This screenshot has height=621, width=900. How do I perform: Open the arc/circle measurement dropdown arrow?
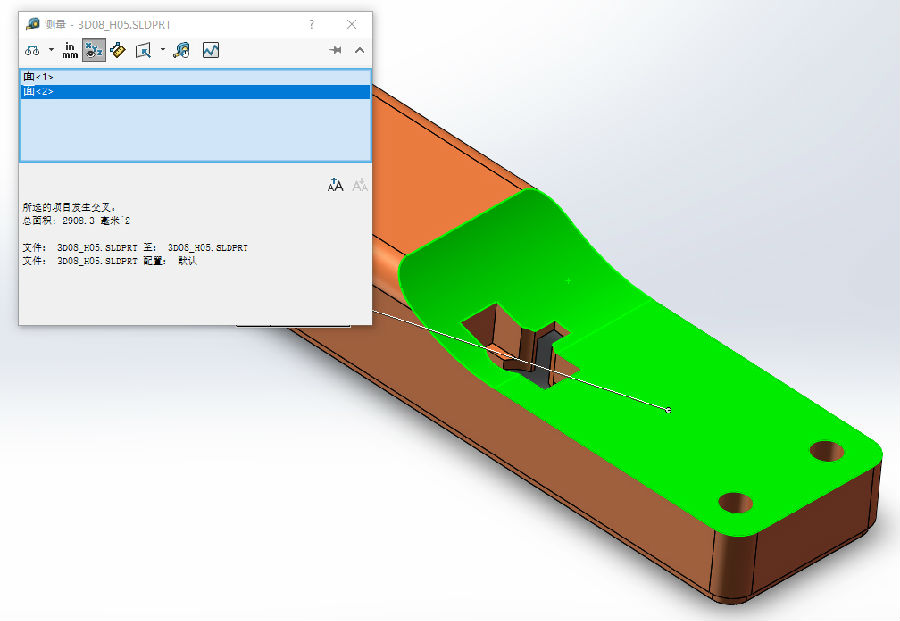[x=51, y=50]
